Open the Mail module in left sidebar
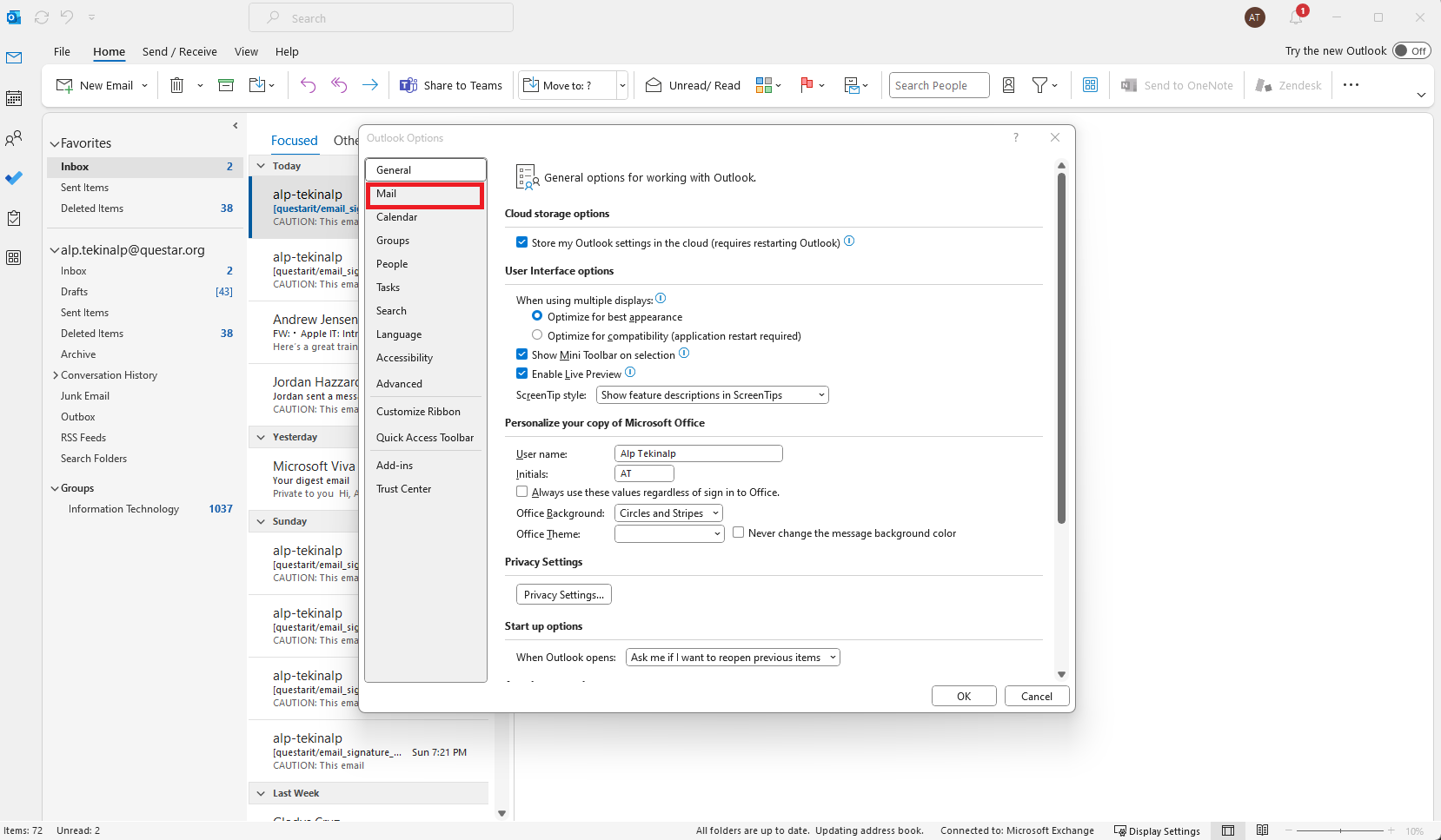Image resolution: width=1441 pixels, height=840 pixels. [14, 57]
